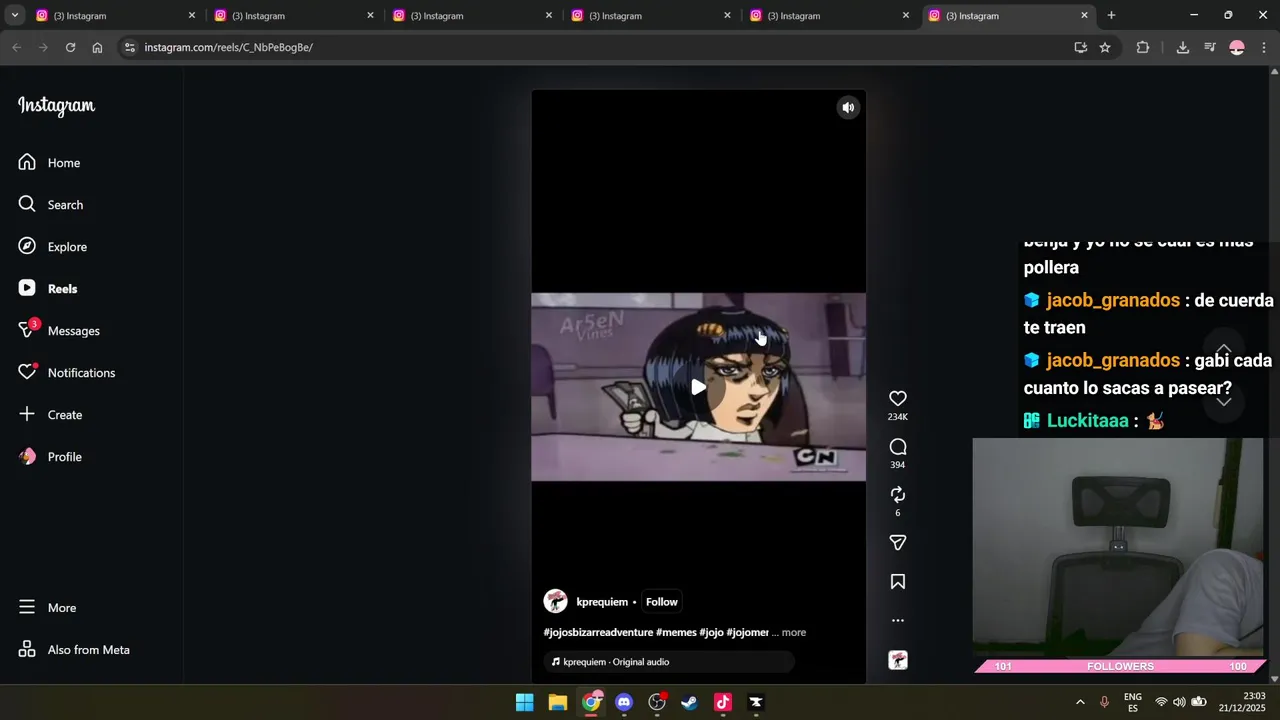Open a new browser tab

pos(1111,16)
